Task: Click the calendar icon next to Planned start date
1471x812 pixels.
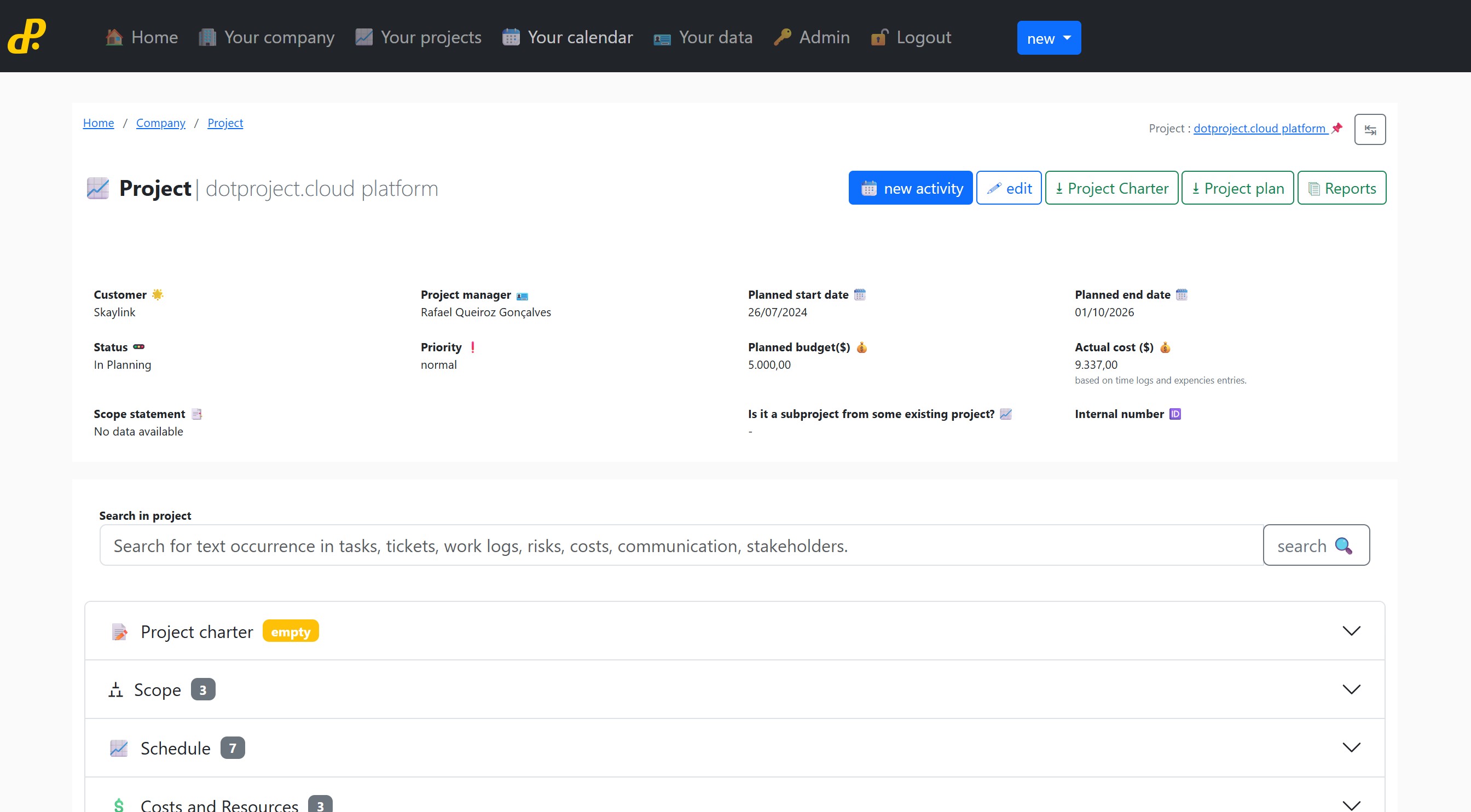Action: [859, 294]
